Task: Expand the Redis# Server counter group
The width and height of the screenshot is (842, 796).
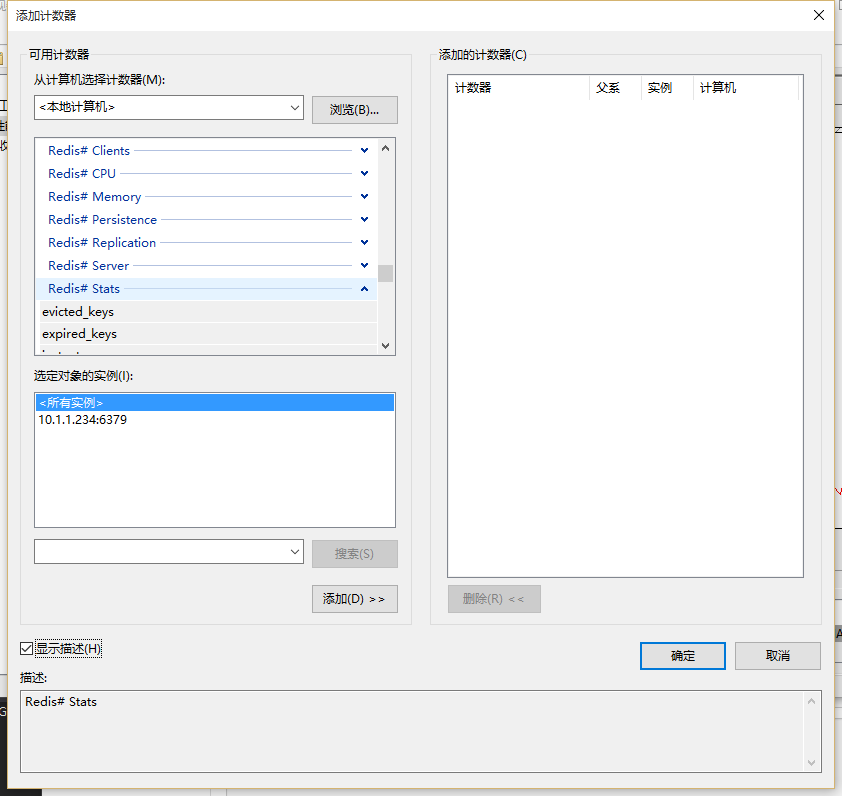Action: tap(364, 266)
